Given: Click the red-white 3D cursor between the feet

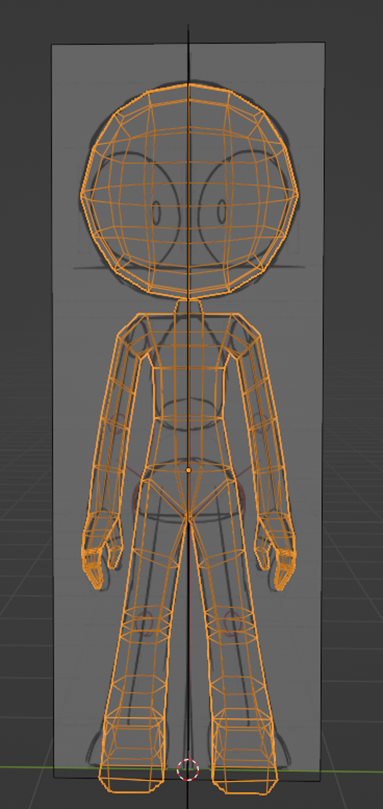Looking at the screenshot, I should point(187,769).
